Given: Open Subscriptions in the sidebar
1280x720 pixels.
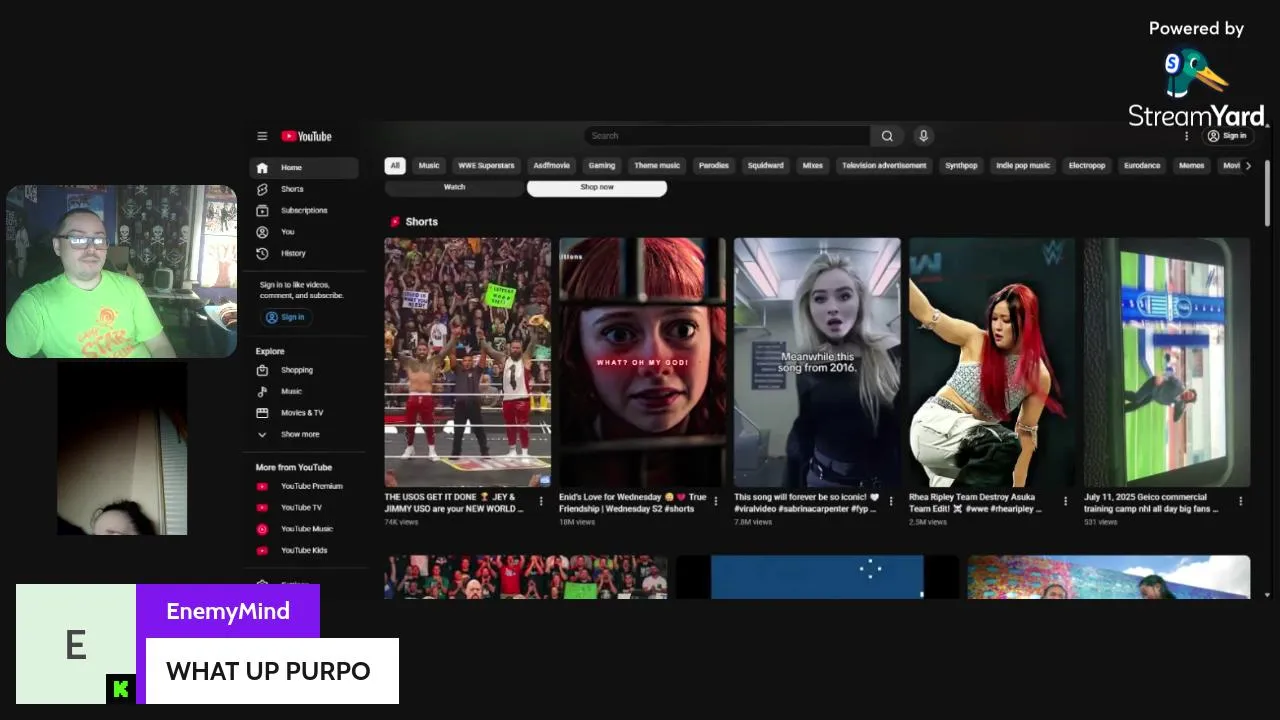Looking at the screenshot, I should coord(304,211).
